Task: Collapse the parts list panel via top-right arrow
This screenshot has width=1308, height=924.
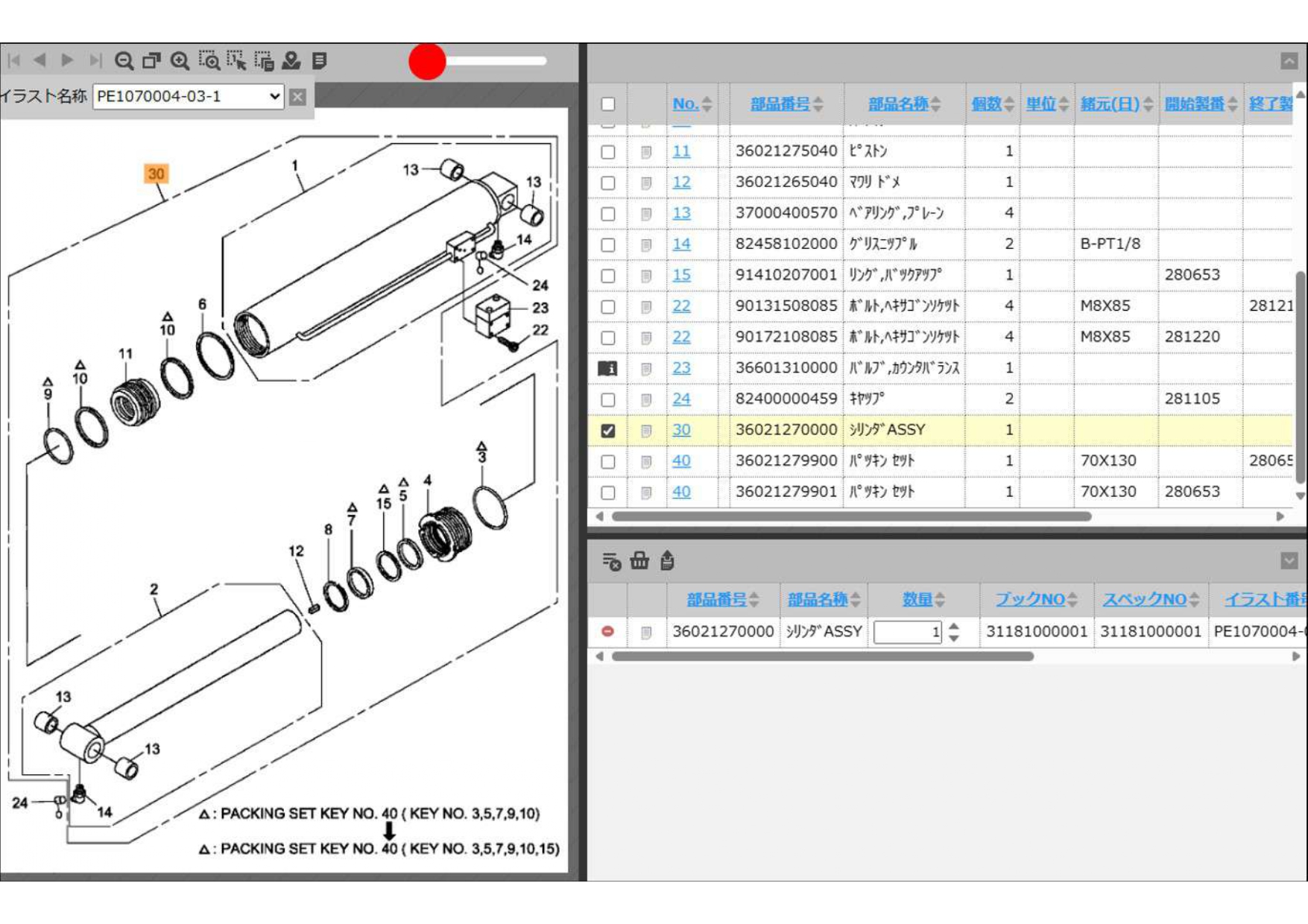Action: pyautogui.click(x=1289, y=61)
